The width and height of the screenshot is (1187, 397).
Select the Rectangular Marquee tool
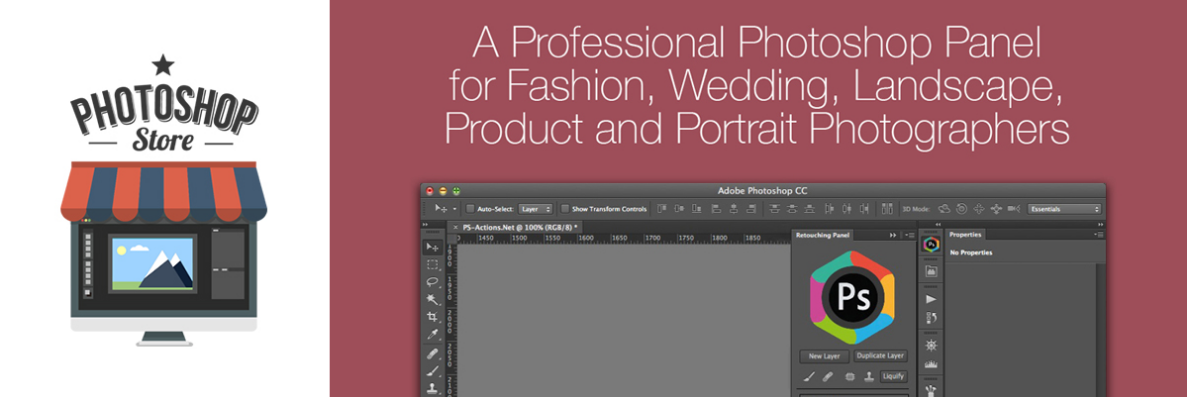(432, 264)
